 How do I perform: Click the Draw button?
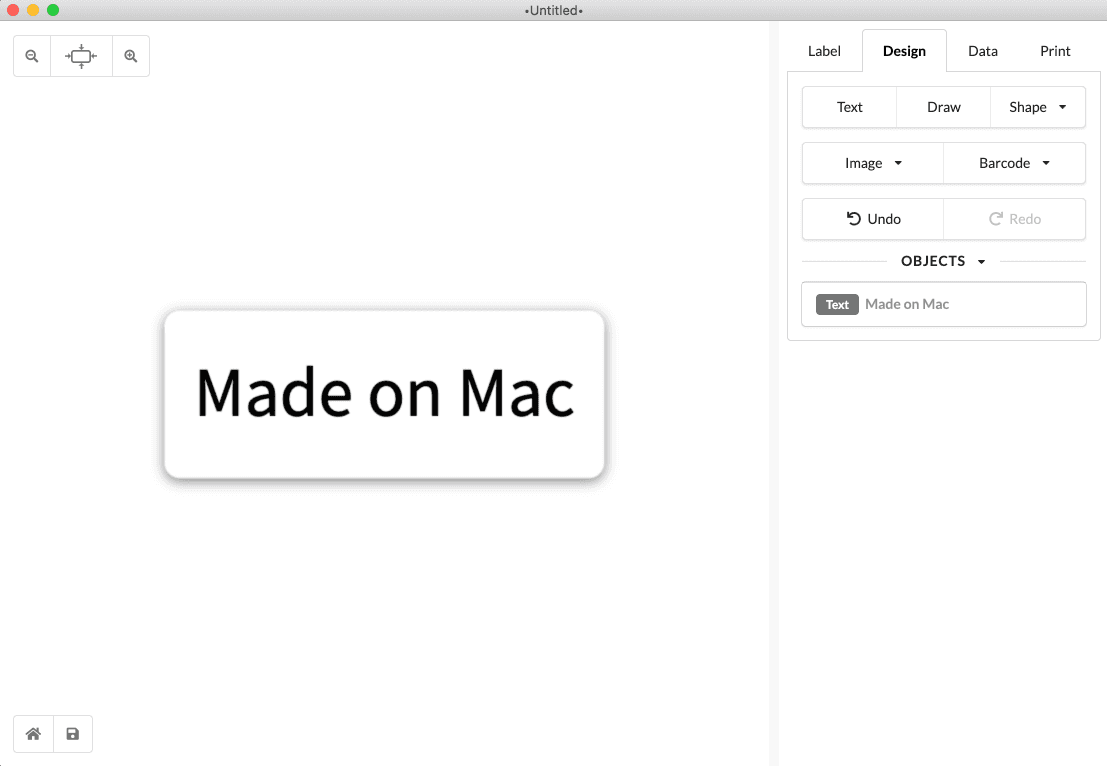pyautogui.click(x=943, y=107)
